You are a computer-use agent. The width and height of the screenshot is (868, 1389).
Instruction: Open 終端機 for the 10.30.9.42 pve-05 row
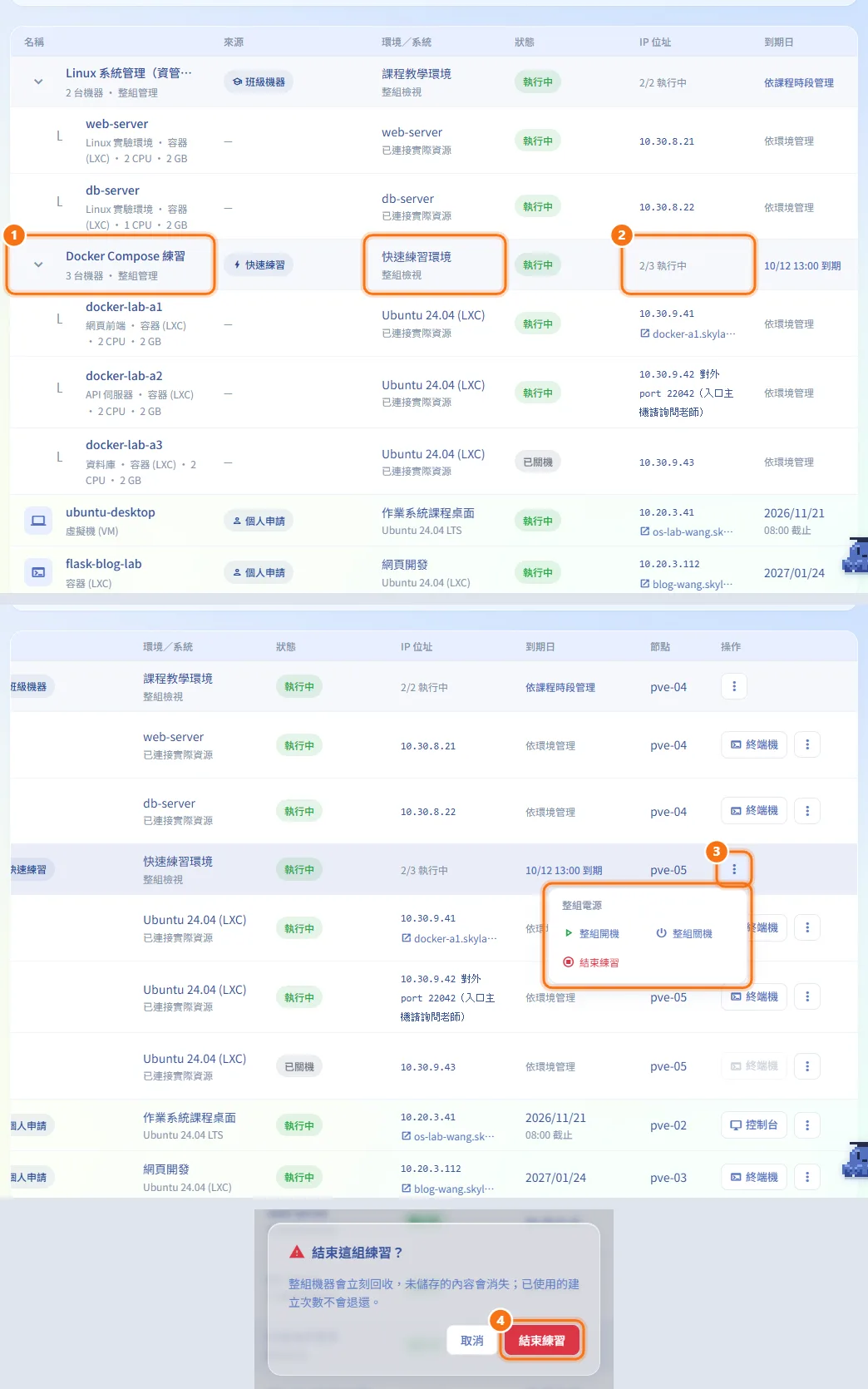coord(754,996)
